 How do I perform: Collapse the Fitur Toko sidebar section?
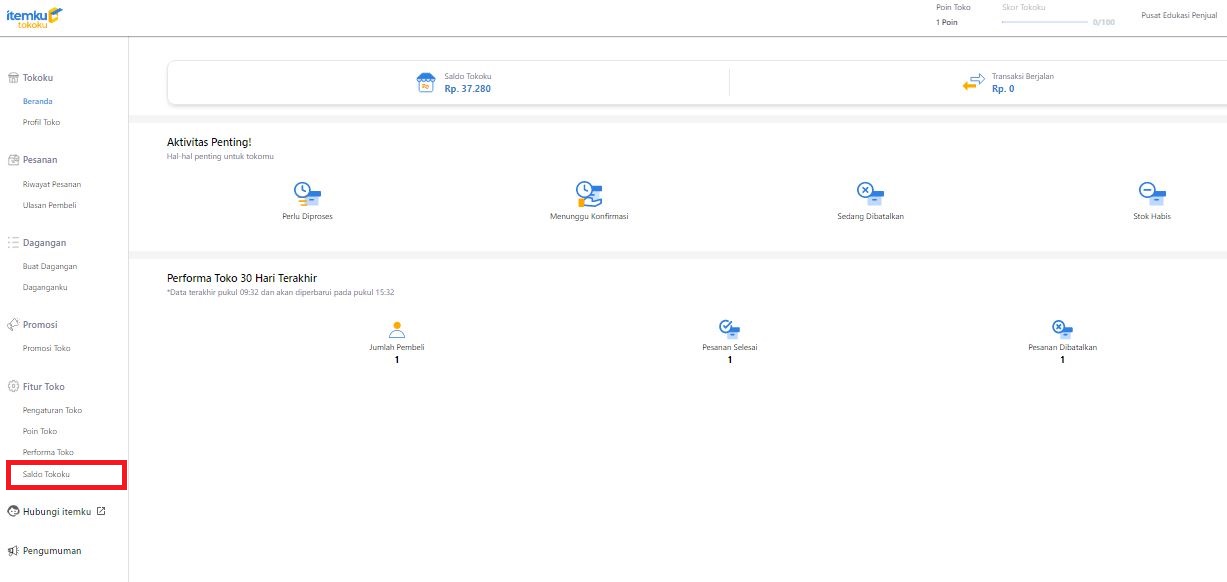[43, 387]
